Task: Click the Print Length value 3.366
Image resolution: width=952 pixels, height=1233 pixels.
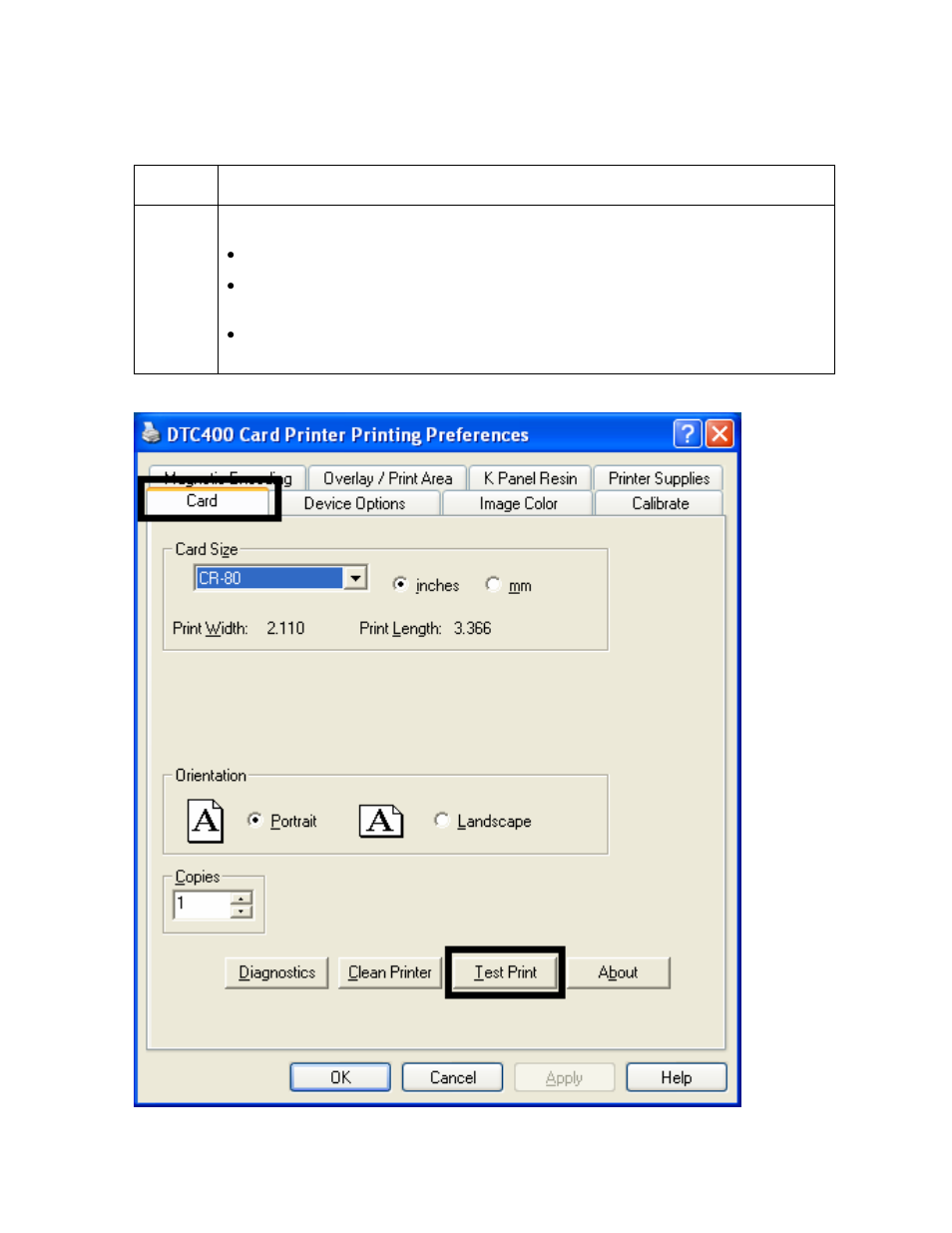Action: click(x=472, y=628)
